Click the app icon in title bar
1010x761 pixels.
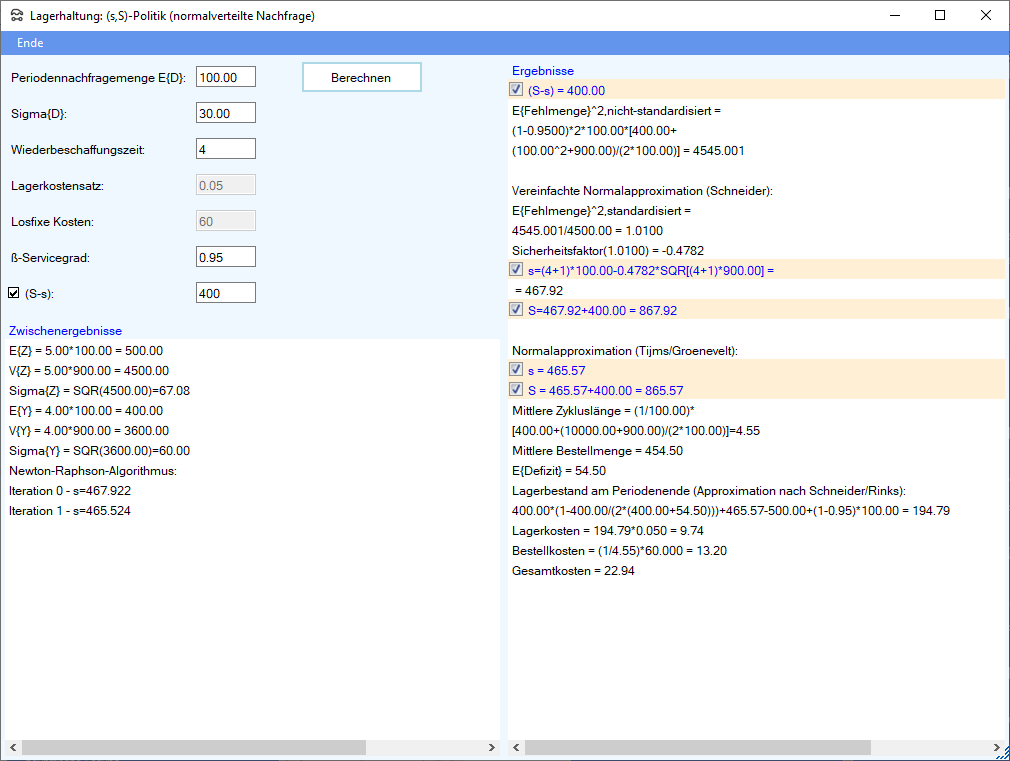click(x=15, y=15)
